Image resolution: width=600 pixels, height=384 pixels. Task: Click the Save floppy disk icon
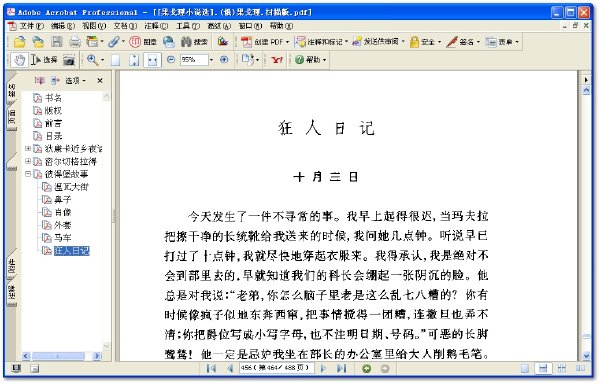(x=57, y=42)
